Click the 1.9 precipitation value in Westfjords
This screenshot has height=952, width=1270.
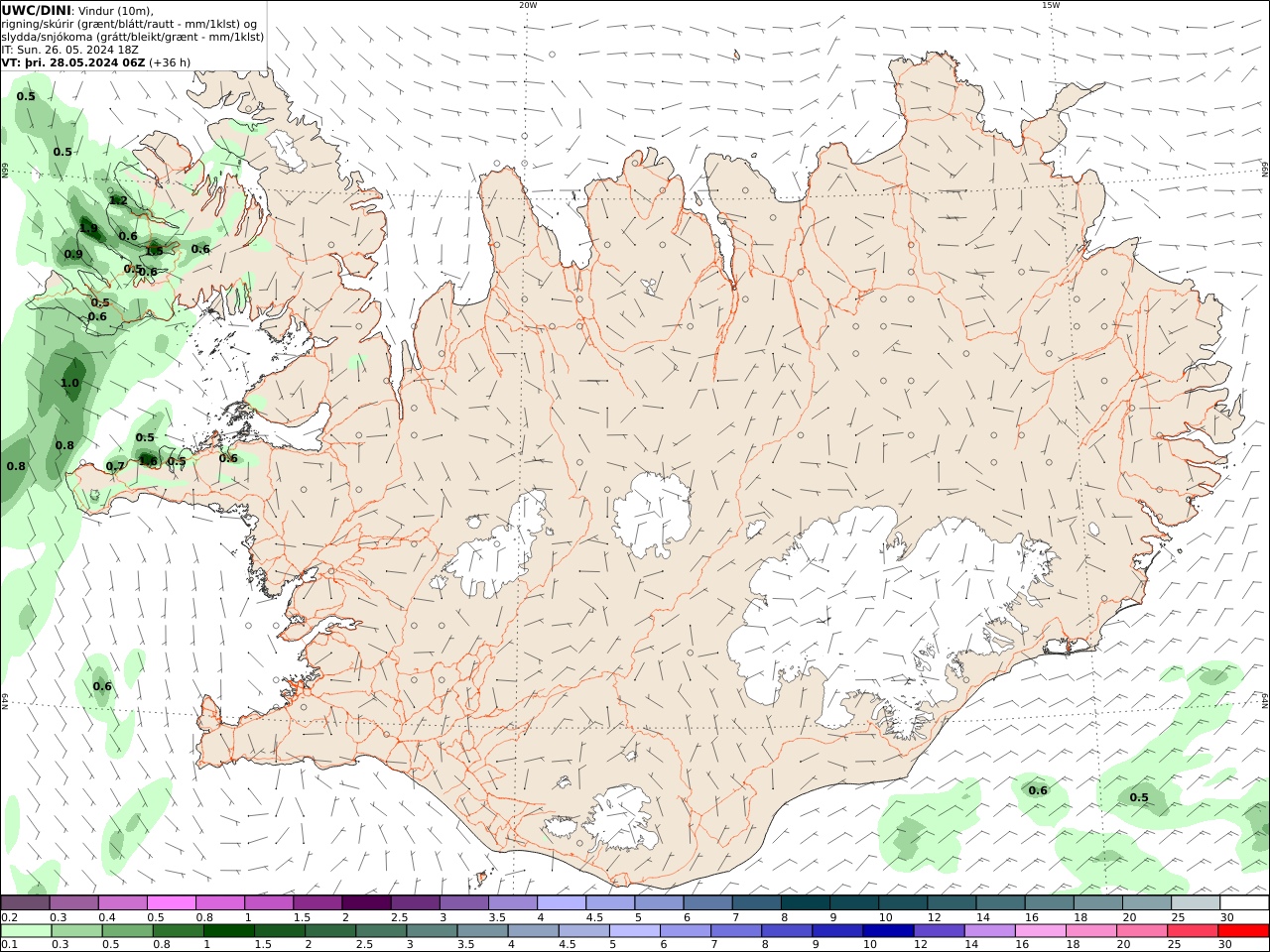[x=88, y=229]
